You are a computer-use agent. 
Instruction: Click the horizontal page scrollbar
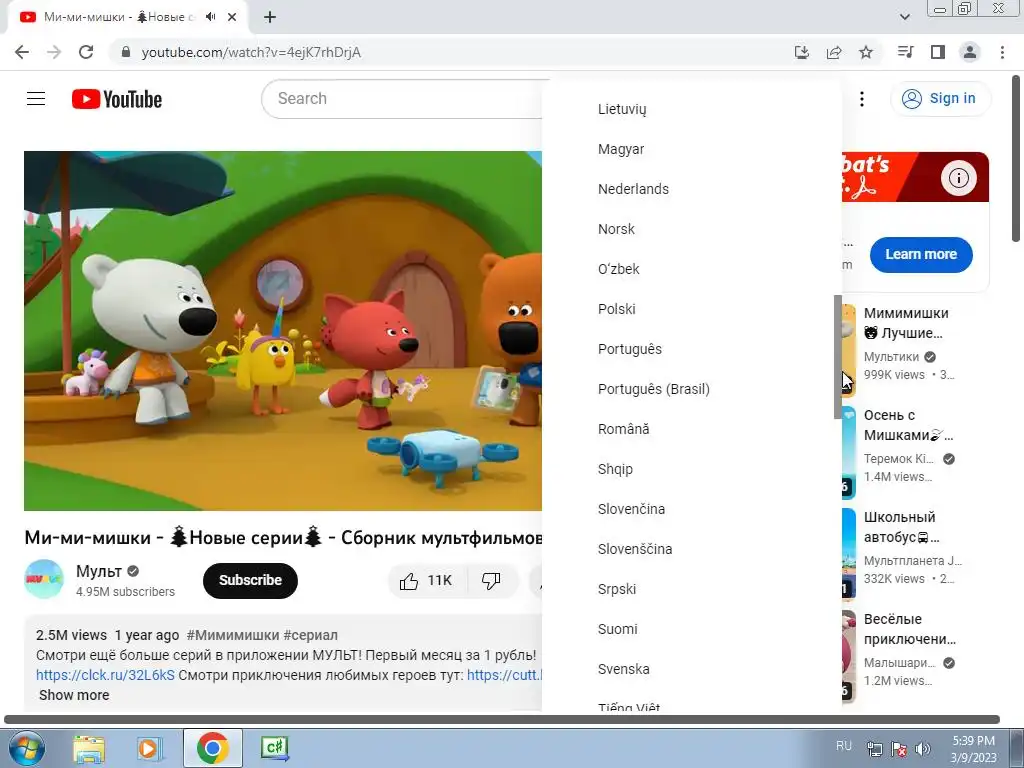(x=502, y=719)
